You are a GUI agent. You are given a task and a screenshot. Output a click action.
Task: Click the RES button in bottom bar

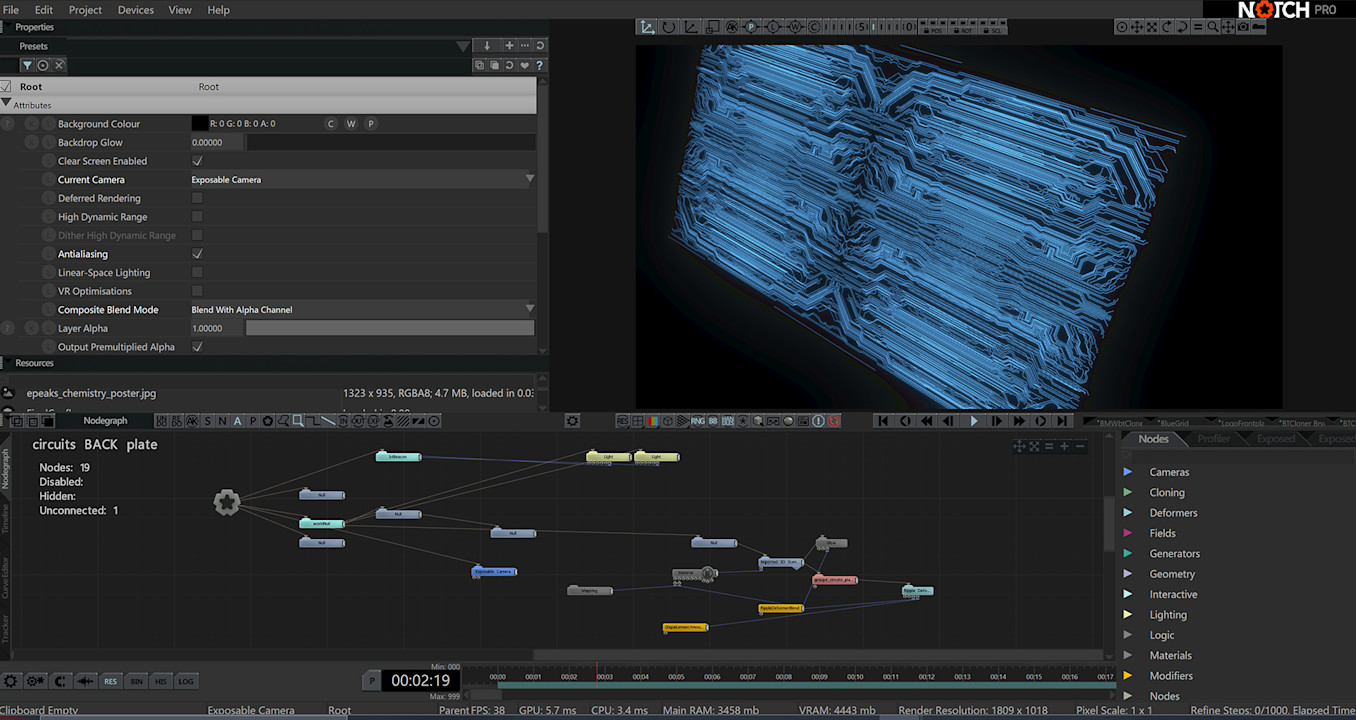tap(110, 681)
